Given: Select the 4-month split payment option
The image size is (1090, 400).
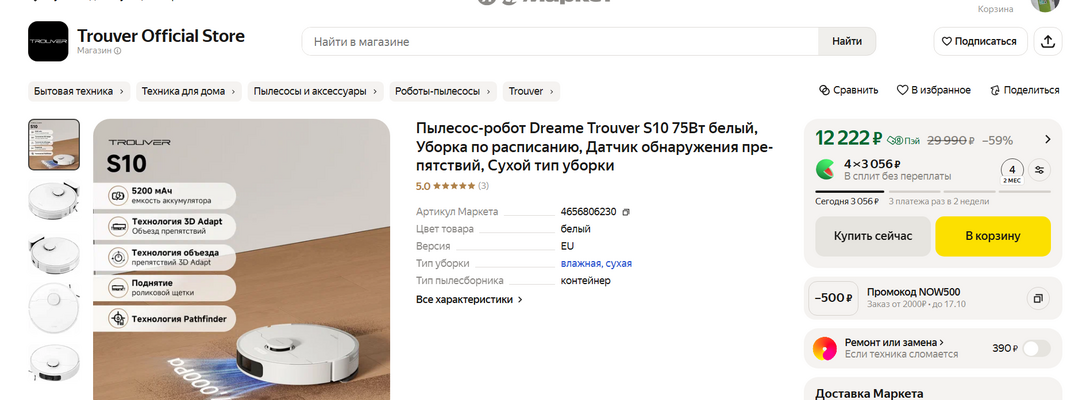Looking at the screenshot, I should tap(1012, 170).
